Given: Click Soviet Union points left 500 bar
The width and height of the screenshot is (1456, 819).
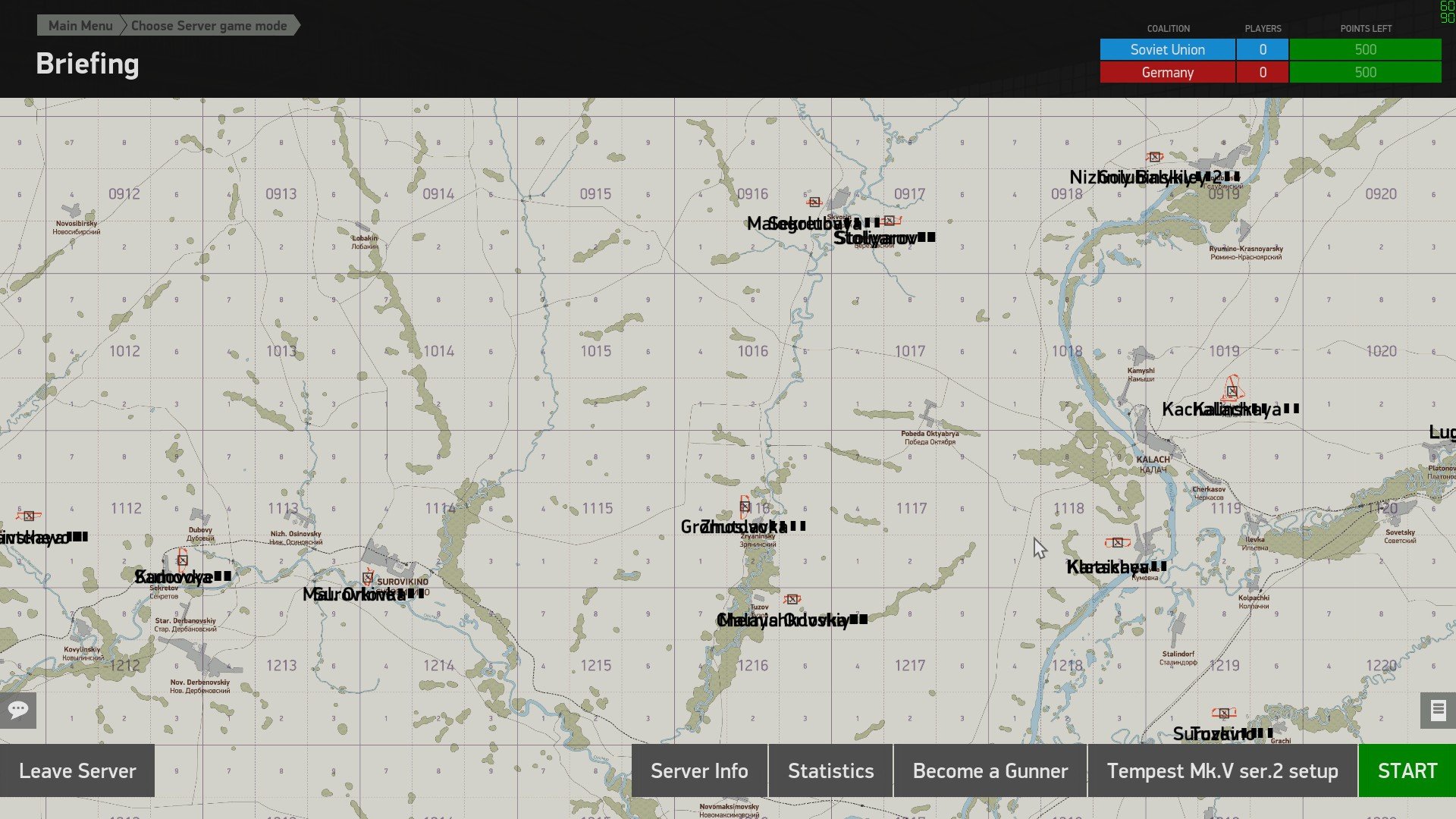Looking at the screenshot, I should (1366, 50).
